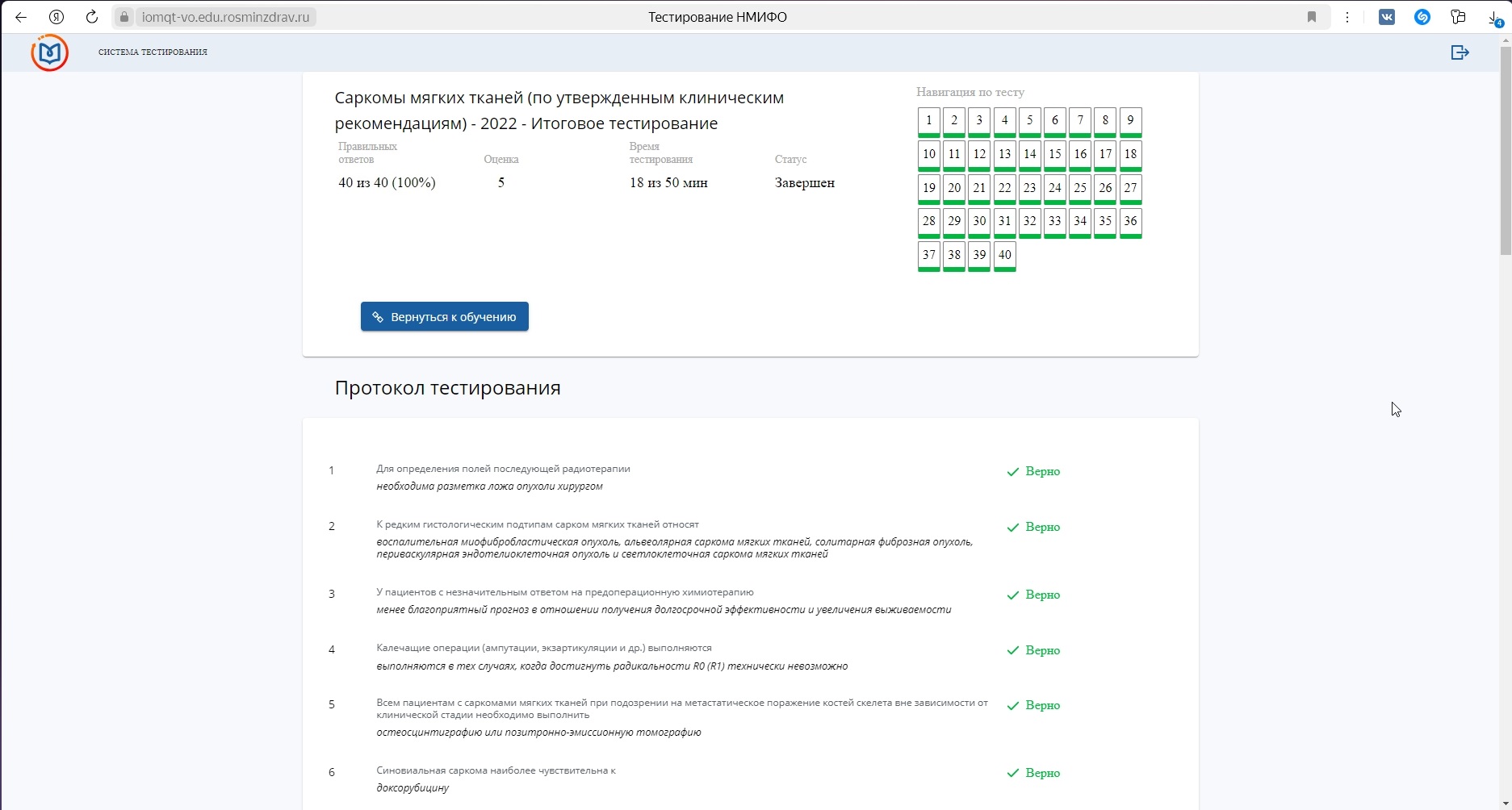Click the browser back arrow
Screen dimensions: 1512x810
click(x=21, y=17)
